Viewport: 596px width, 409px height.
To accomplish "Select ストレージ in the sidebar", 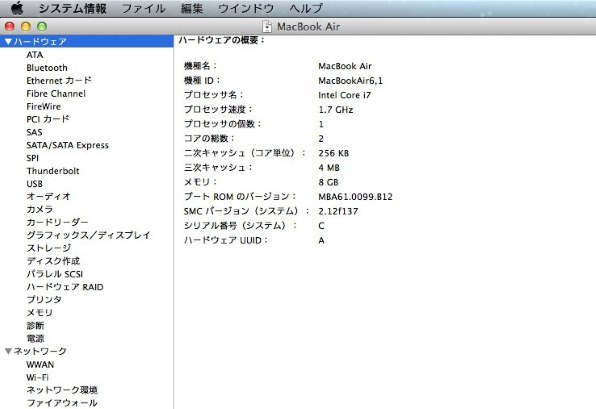I will pyautogui.click(x=49, y=248).
